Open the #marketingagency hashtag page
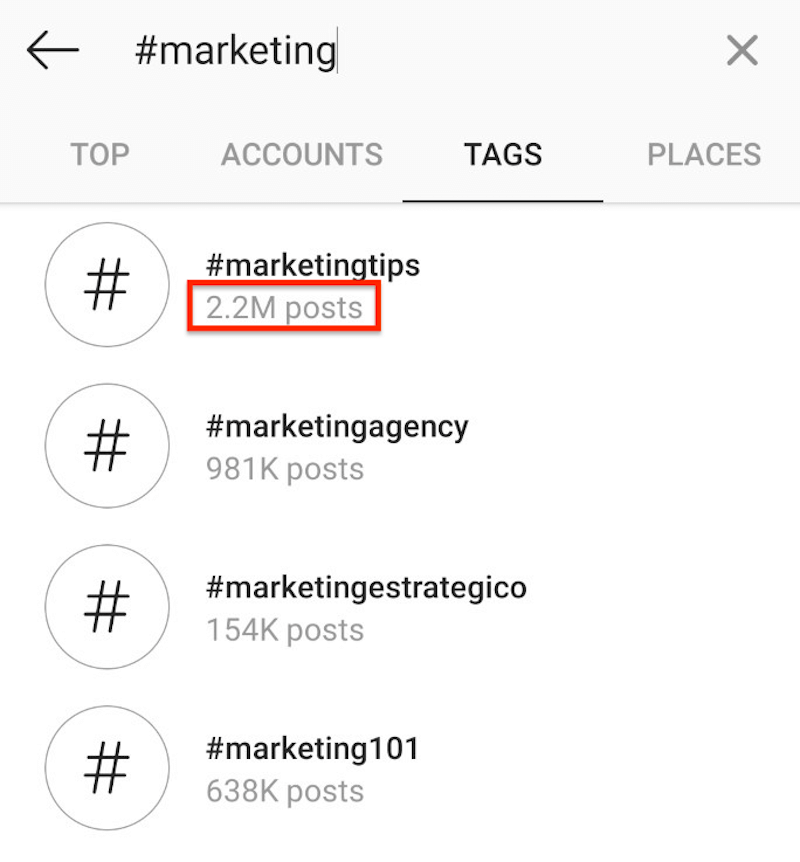800x862 pixels. point(337,427)
